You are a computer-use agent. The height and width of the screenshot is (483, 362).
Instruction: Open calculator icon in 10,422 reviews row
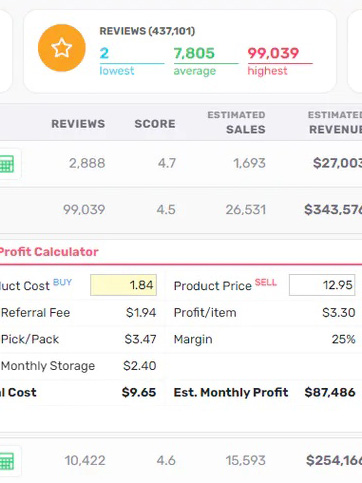coord(7,461)
